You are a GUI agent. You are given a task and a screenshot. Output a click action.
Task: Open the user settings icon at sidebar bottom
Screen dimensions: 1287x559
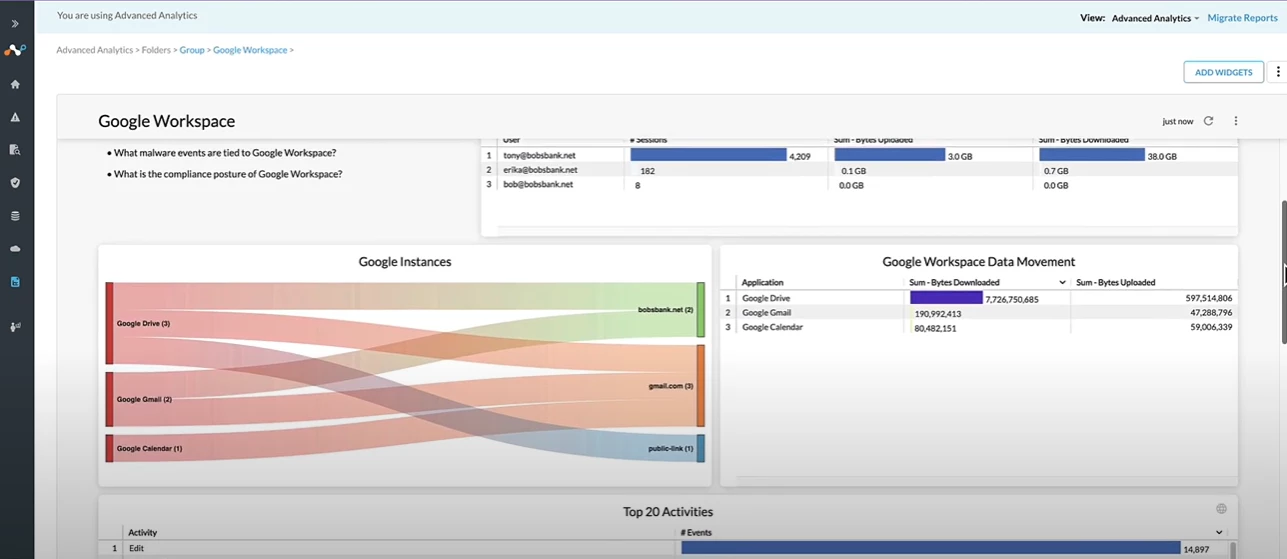(15, 326)
